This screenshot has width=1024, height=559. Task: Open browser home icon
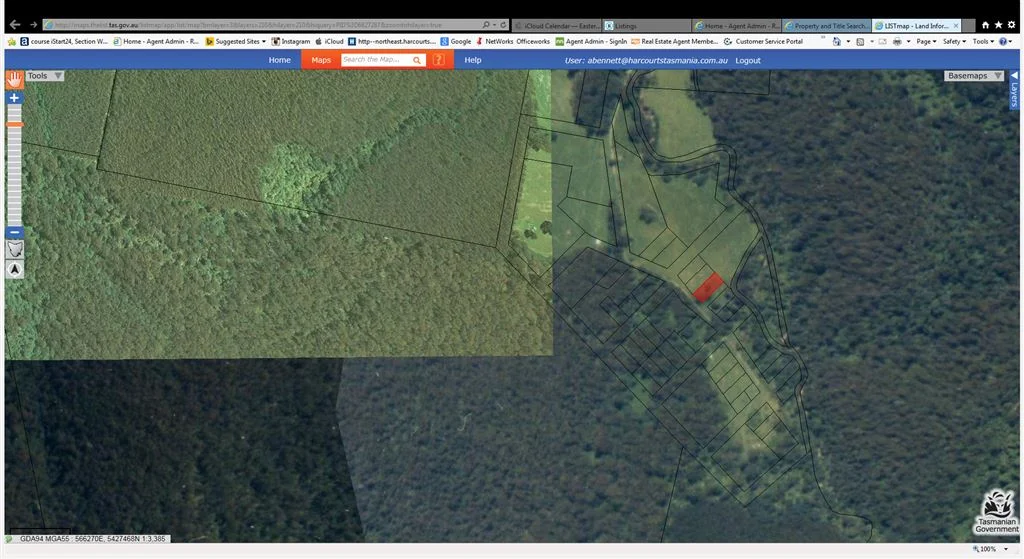pos(985,25)
